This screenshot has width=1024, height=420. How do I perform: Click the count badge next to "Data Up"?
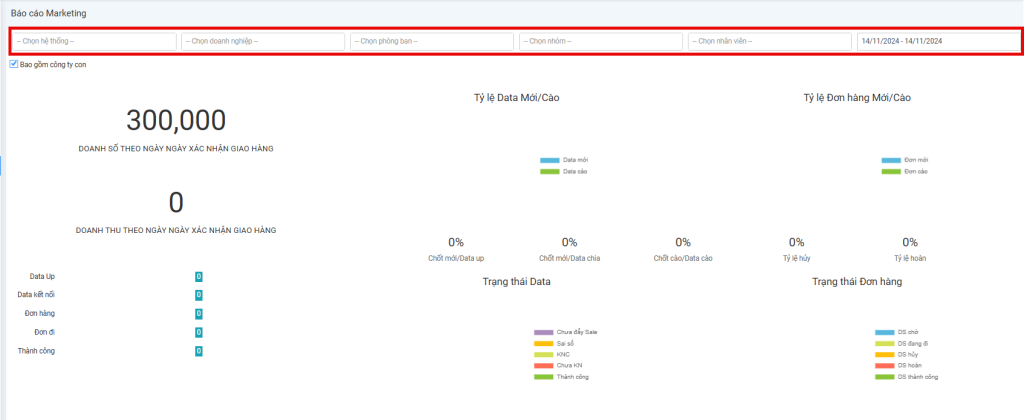(199, 276)
